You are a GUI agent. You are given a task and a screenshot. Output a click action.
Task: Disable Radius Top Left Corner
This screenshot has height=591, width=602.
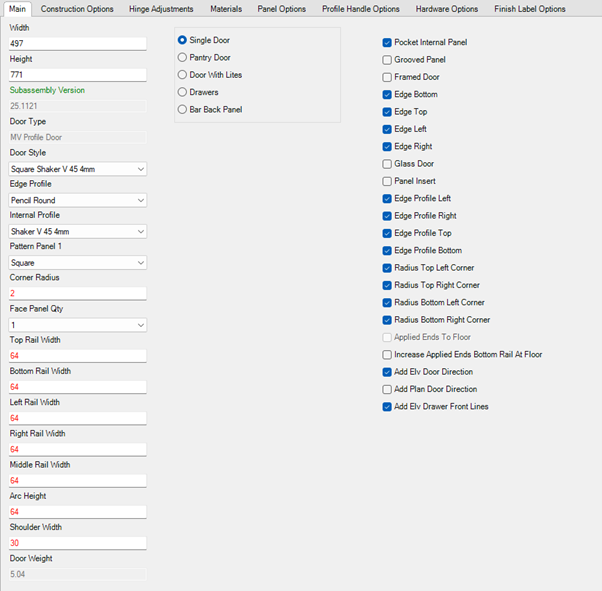click(387, 268)
